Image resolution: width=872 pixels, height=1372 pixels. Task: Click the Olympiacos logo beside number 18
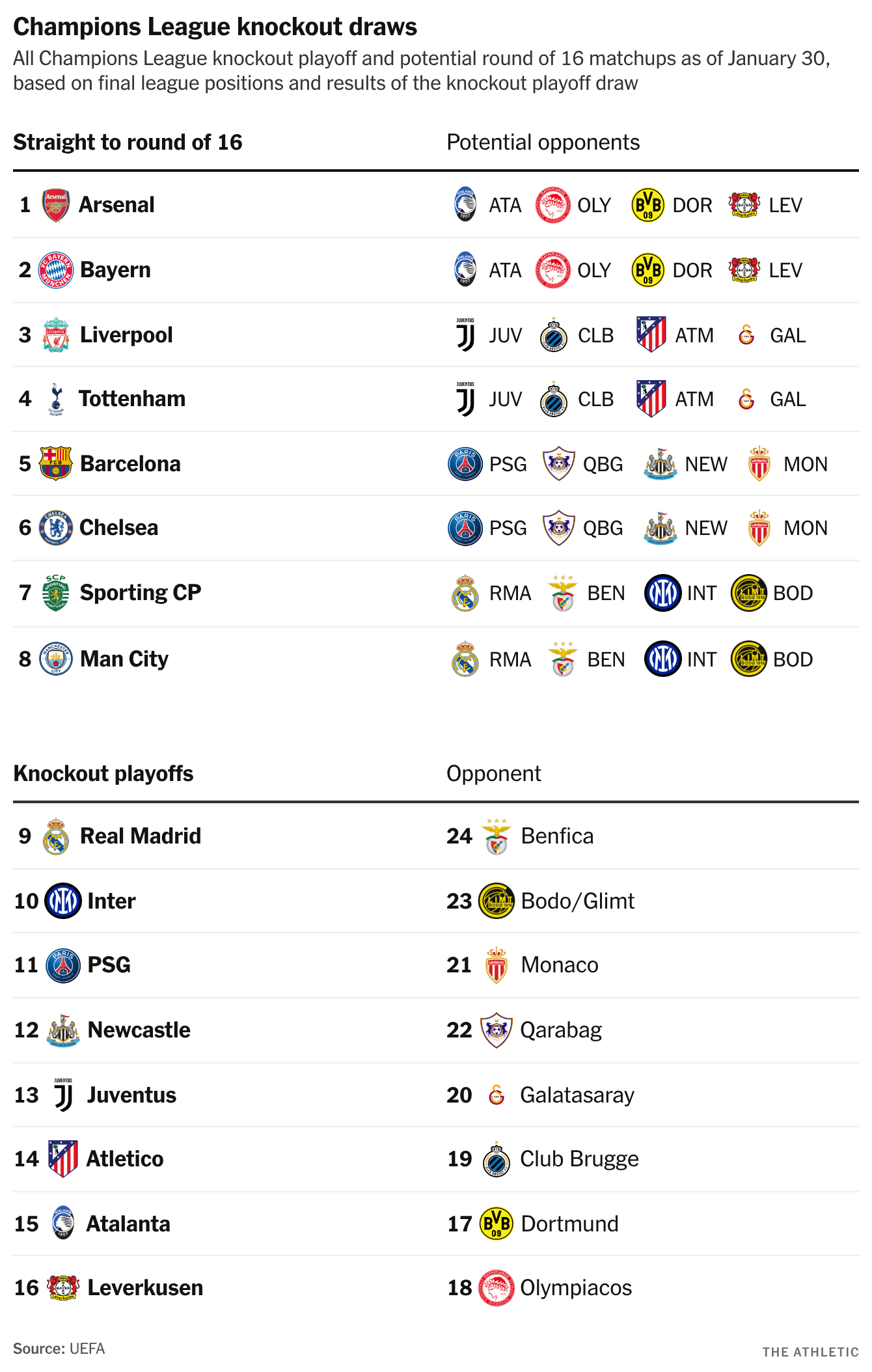point(497,1287)
